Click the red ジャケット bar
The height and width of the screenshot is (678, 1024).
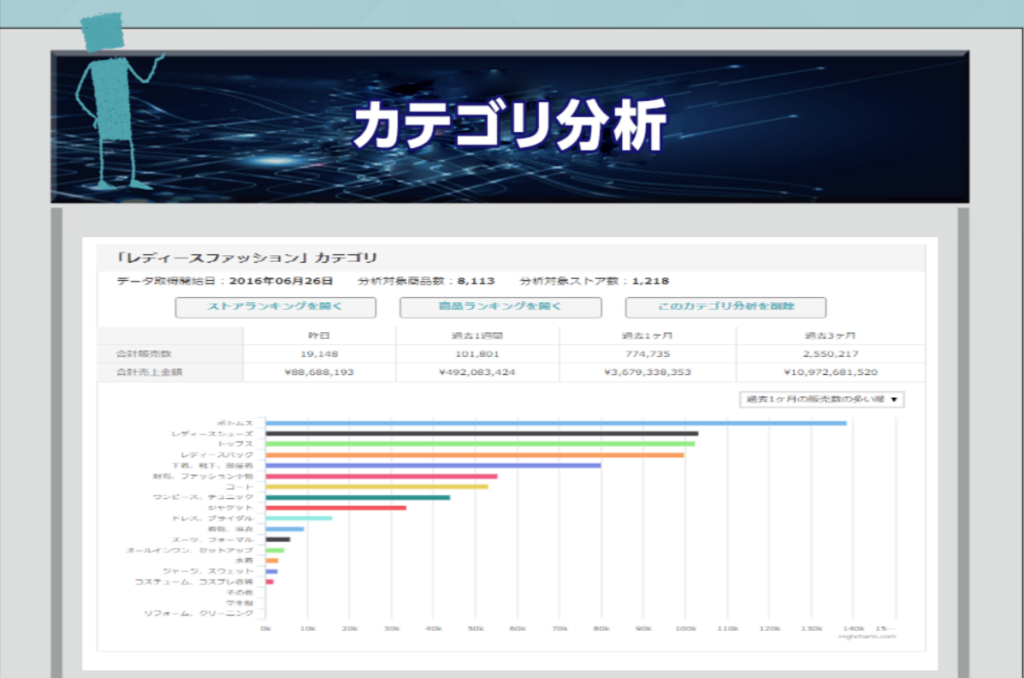[x=335, y=508]
